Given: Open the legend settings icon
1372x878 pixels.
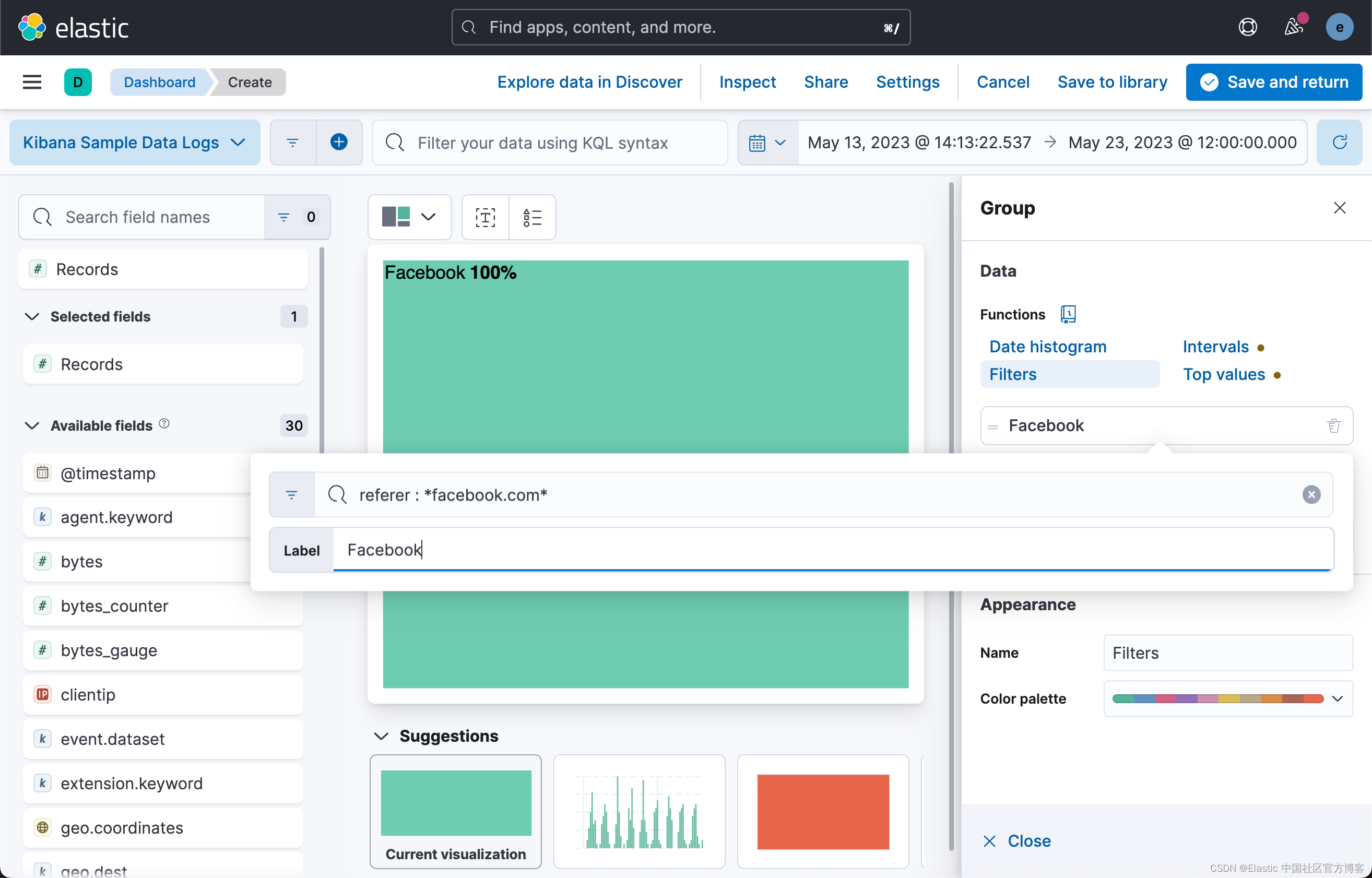Looking at the screenshot, I should [x=532, y=217].
